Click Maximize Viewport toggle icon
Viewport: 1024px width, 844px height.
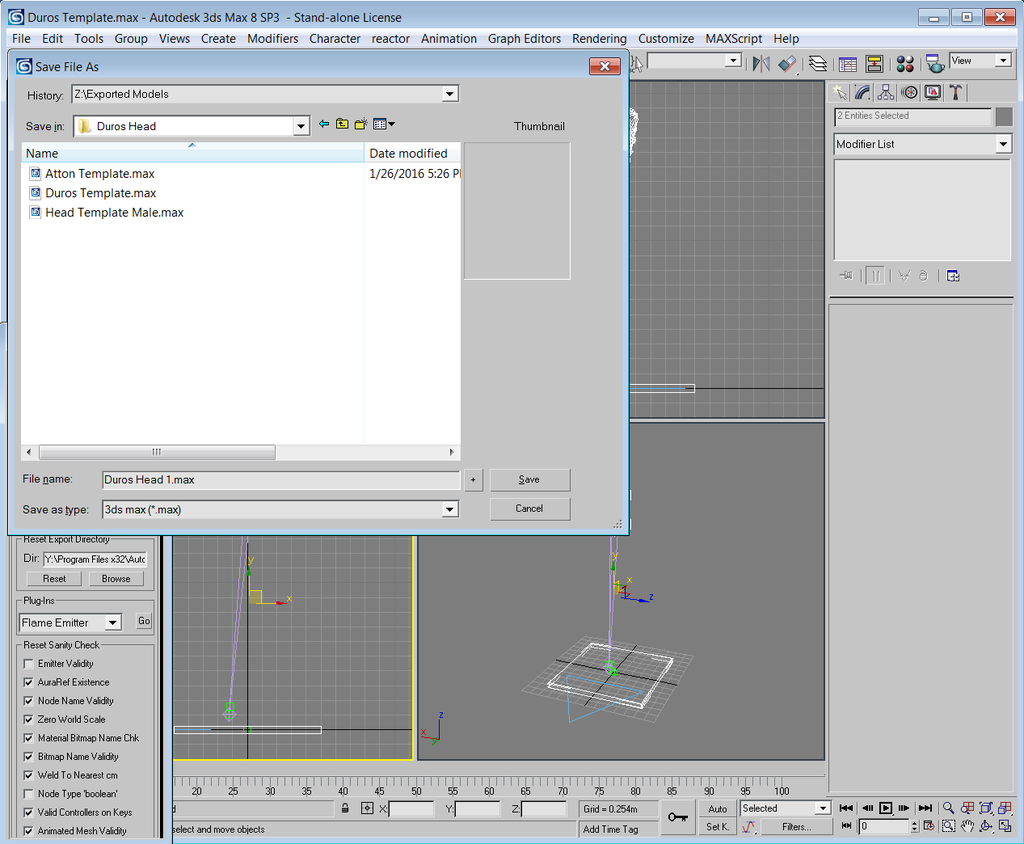[1005, 826]
